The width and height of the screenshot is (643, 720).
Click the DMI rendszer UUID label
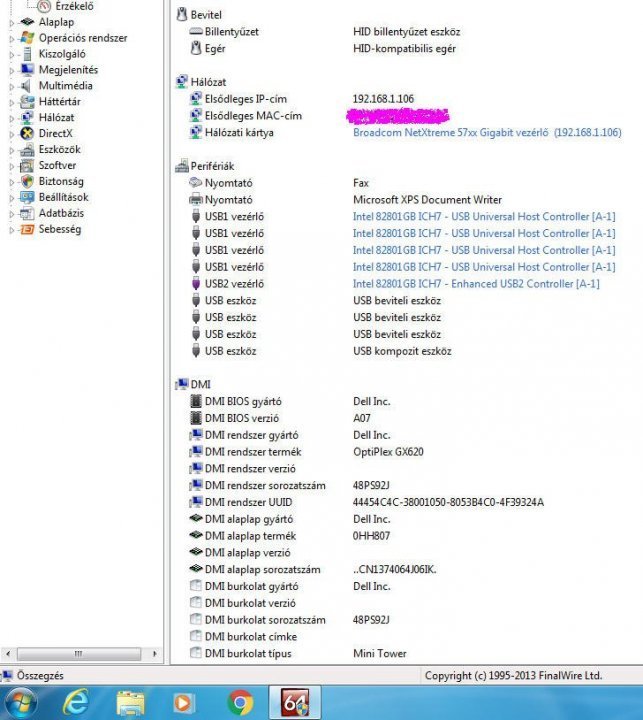tap(248, 502)
